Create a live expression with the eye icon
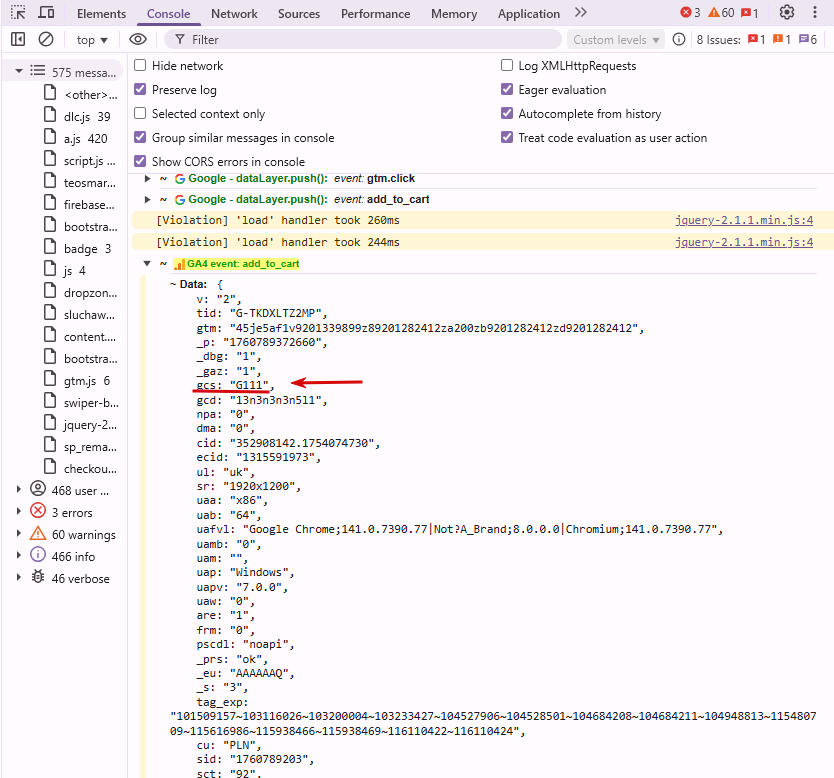The width and height of the screenshot is (834, 778). [138, 39]
